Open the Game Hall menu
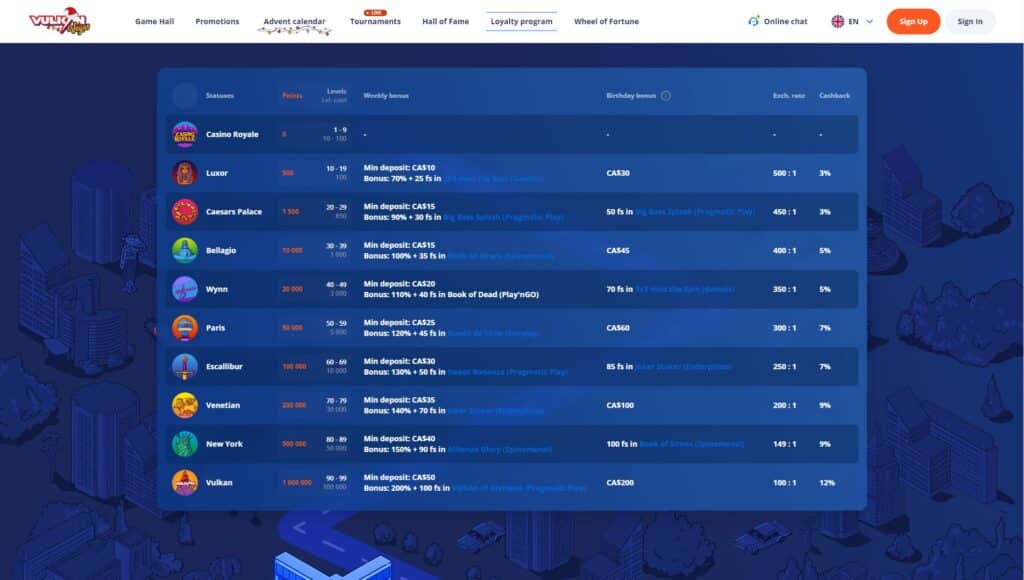This screenshot has height=580, width=1024. [155, 22]
